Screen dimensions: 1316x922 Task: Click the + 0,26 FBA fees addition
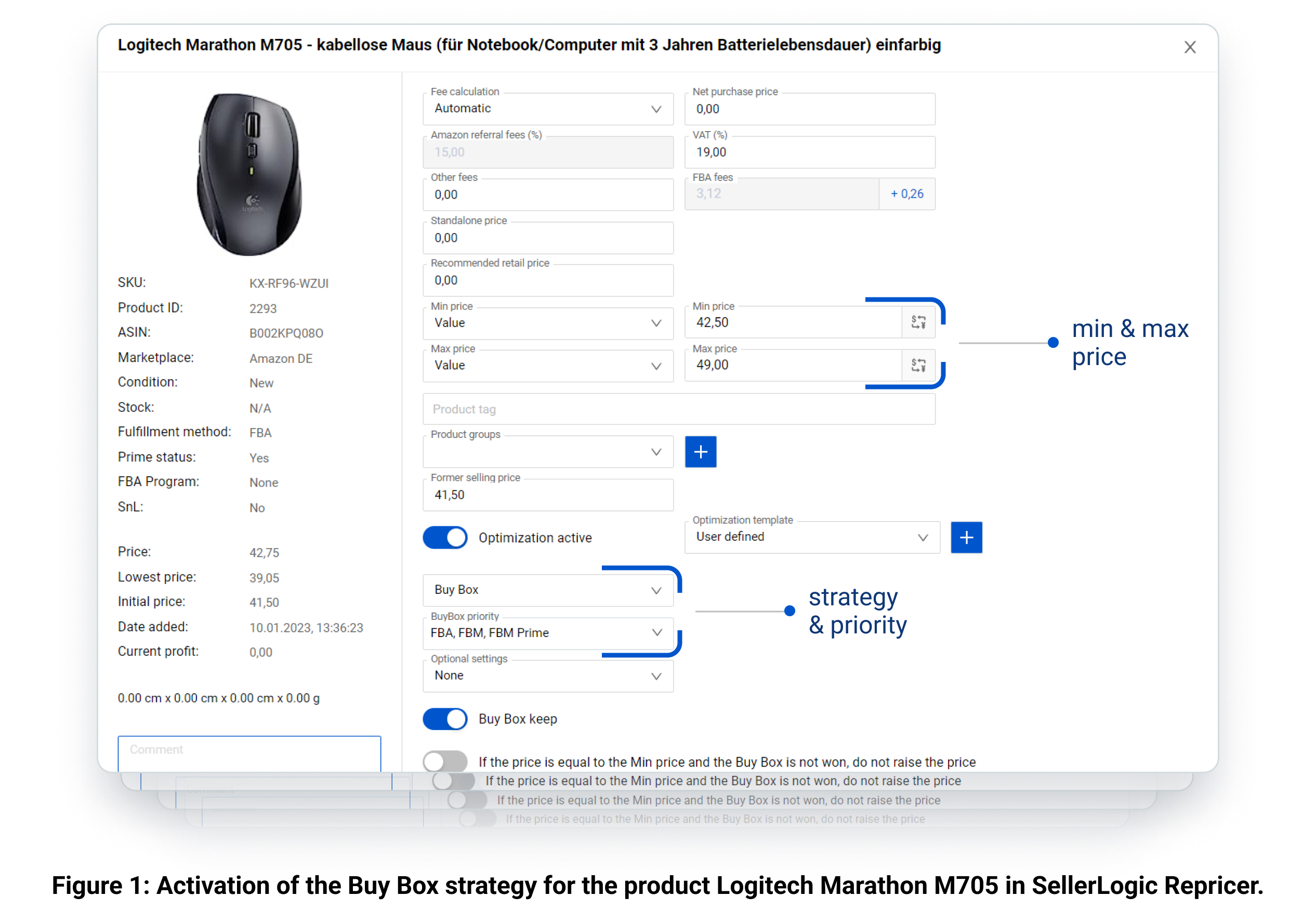click(907, 194)
